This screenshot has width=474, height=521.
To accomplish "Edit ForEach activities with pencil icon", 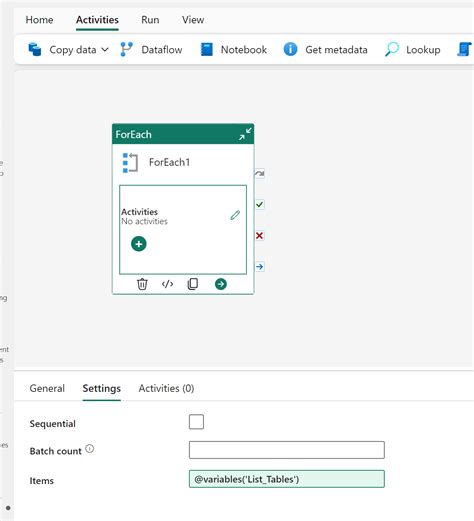I will coord(235,215).
